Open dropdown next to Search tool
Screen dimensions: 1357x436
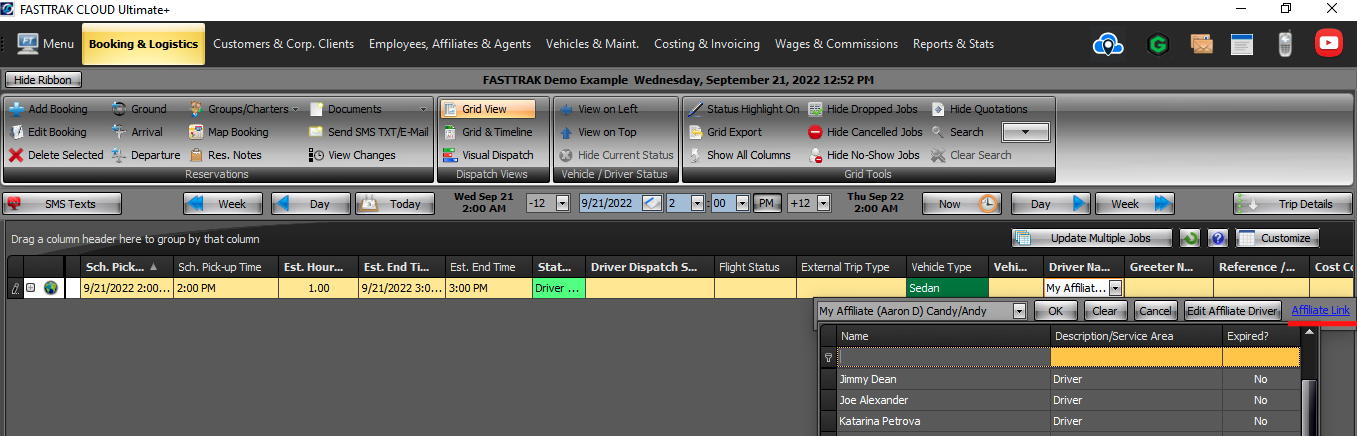(x=1025, y=132)
